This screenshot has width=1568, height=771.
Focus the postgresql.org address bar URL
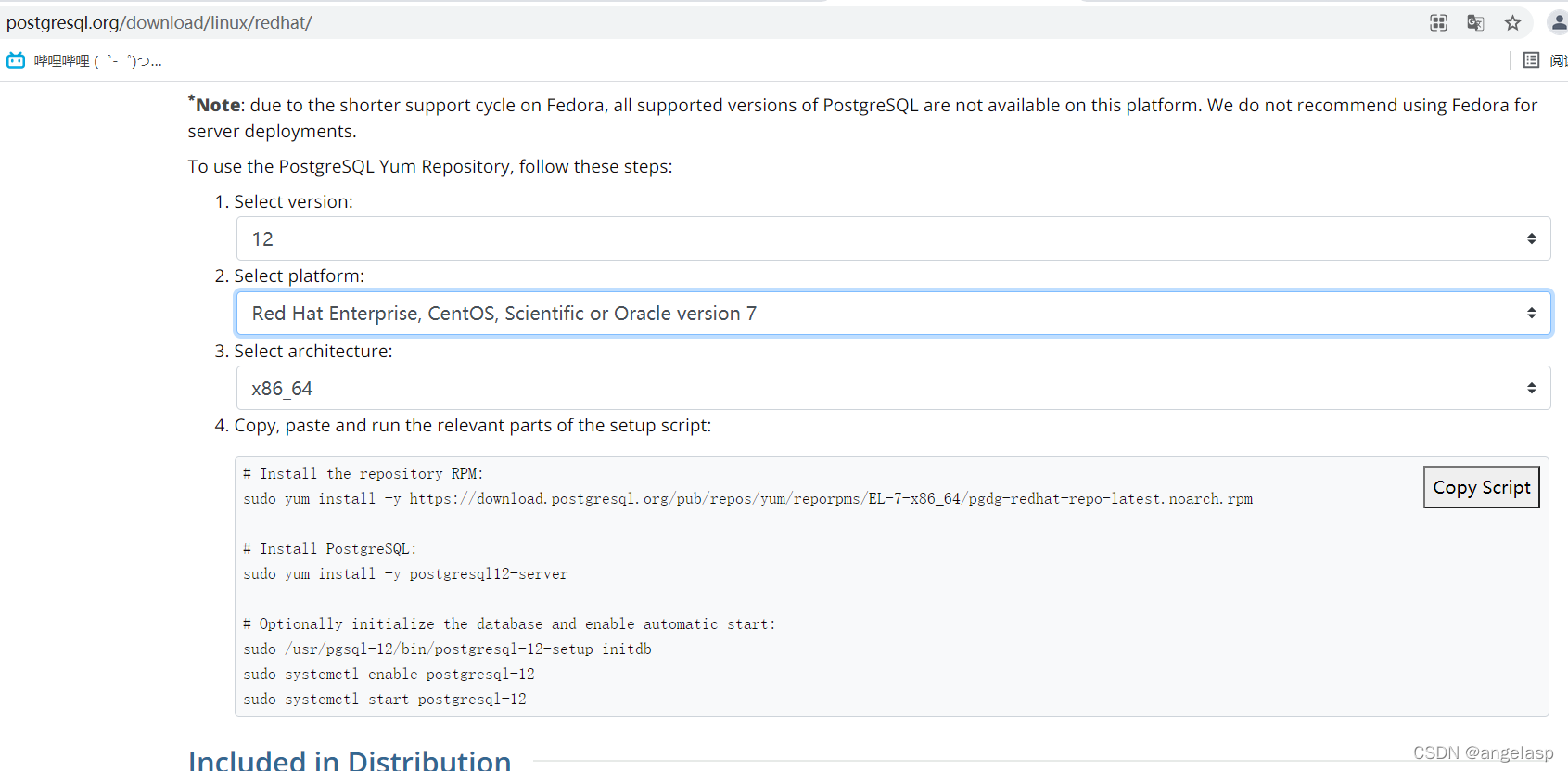(x=159, y=22)
